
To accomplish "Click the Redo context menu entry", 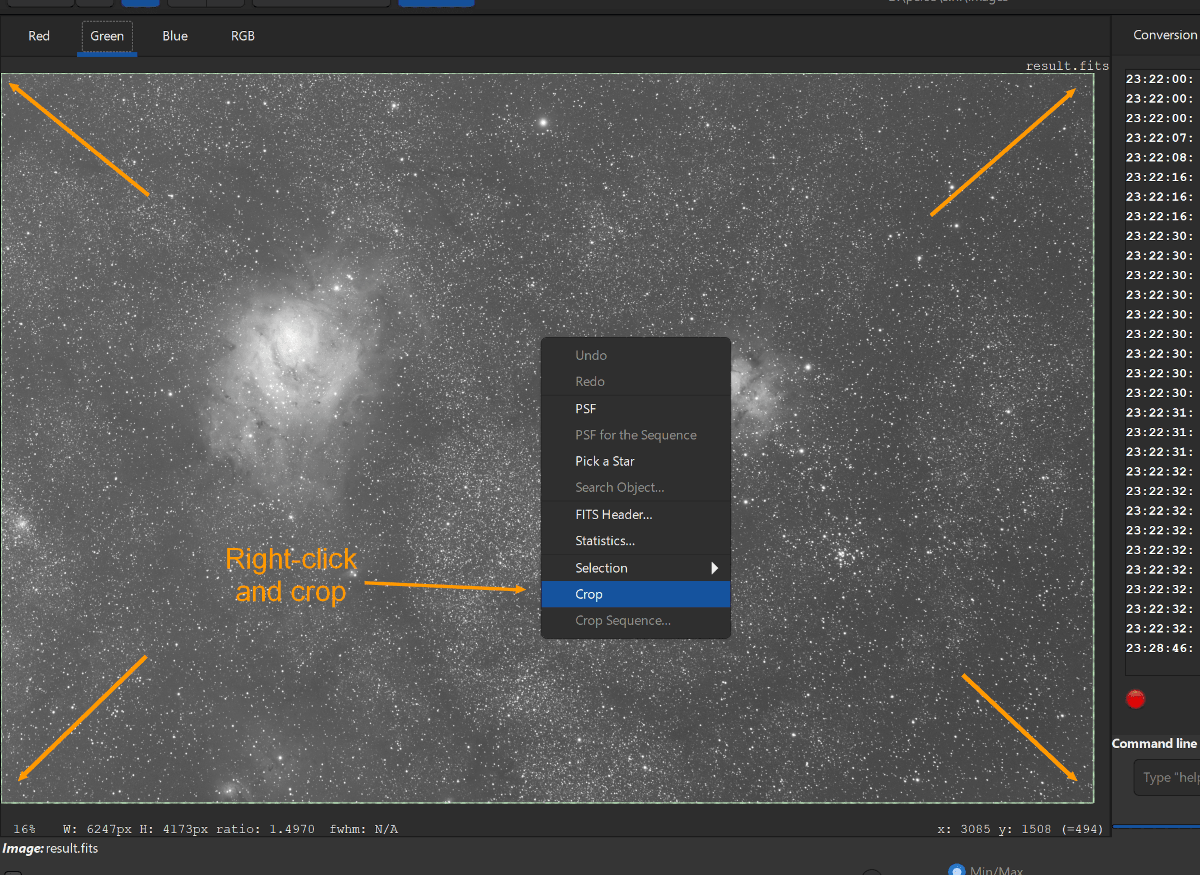I will (590, 381).
